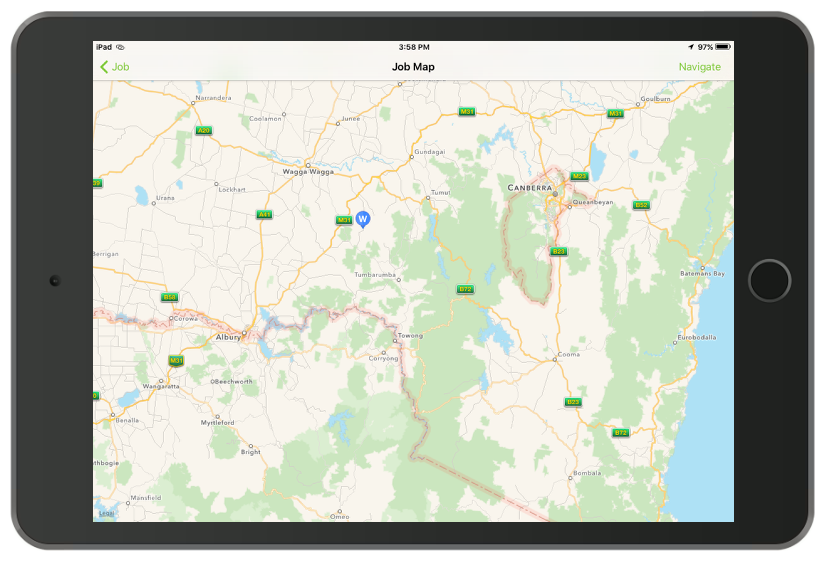
Task: Tap the Benalla town label
Action: click(x=127, y=420)
